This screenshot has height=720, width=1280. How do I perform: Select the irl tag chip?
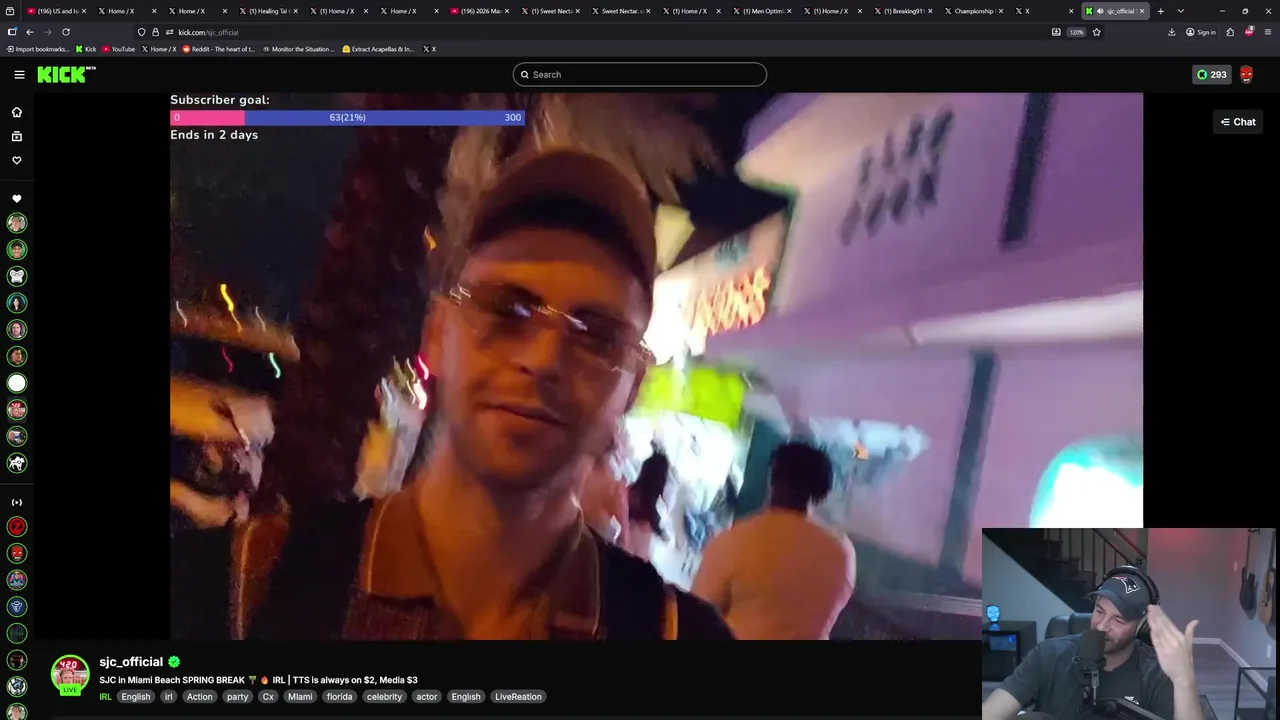click(x=169, y=697)
